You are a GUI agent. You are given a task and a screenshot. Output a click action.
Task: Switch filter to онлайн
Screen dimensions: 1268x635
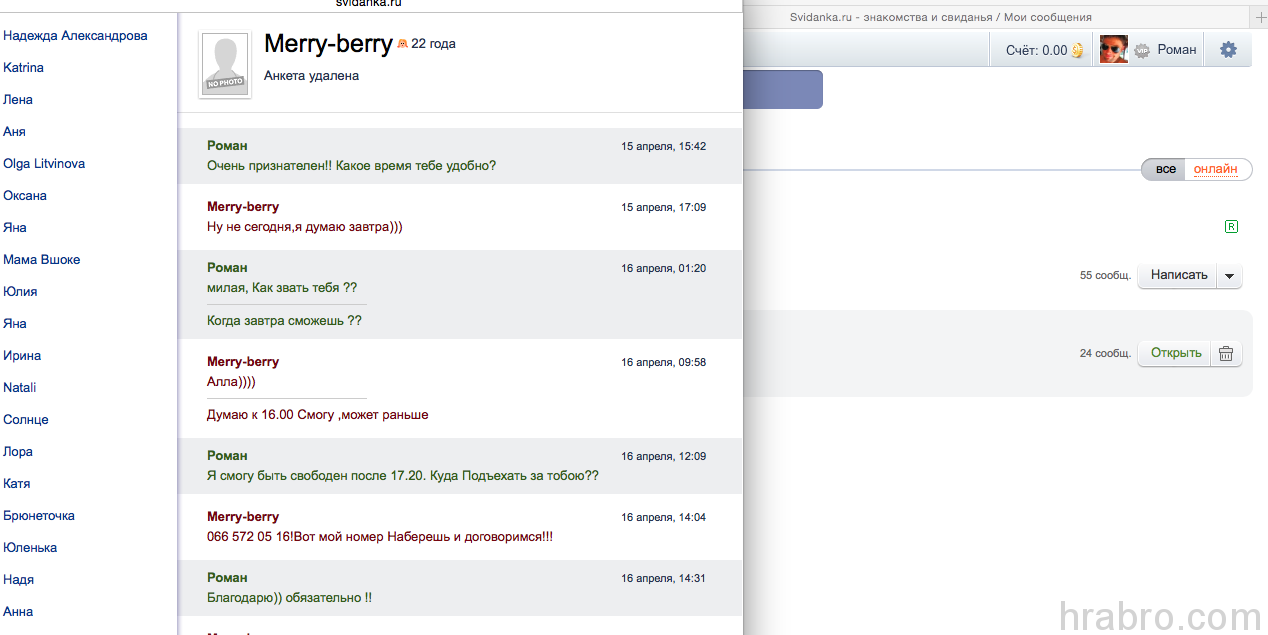(x=1216, y=169)
